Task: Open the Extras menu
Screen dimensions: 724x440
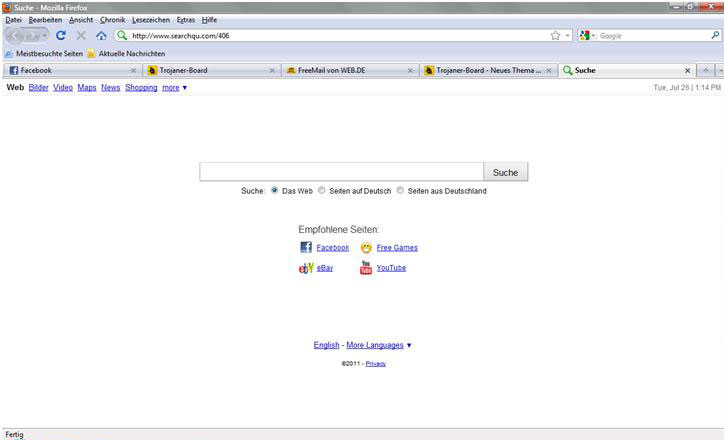Action: click(186, 20)
